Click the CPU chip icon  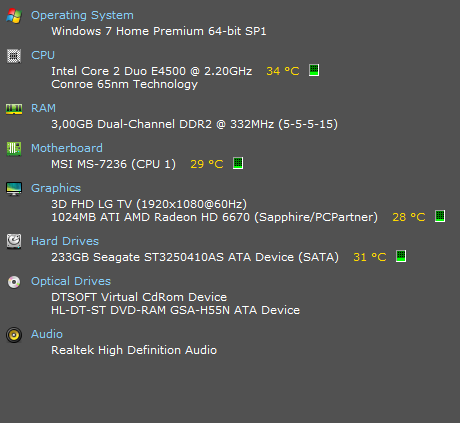(14, 56)
